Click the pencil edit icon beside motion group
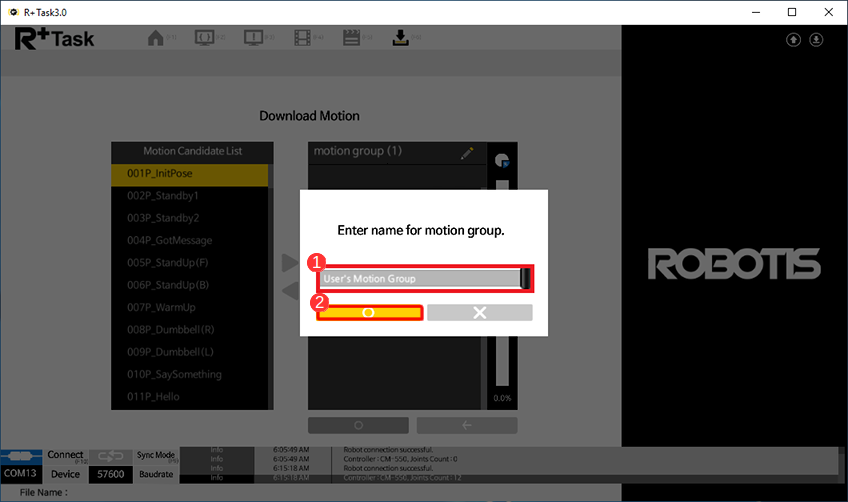848x502 pixels. pyautogui.click(x=467, y=153)
